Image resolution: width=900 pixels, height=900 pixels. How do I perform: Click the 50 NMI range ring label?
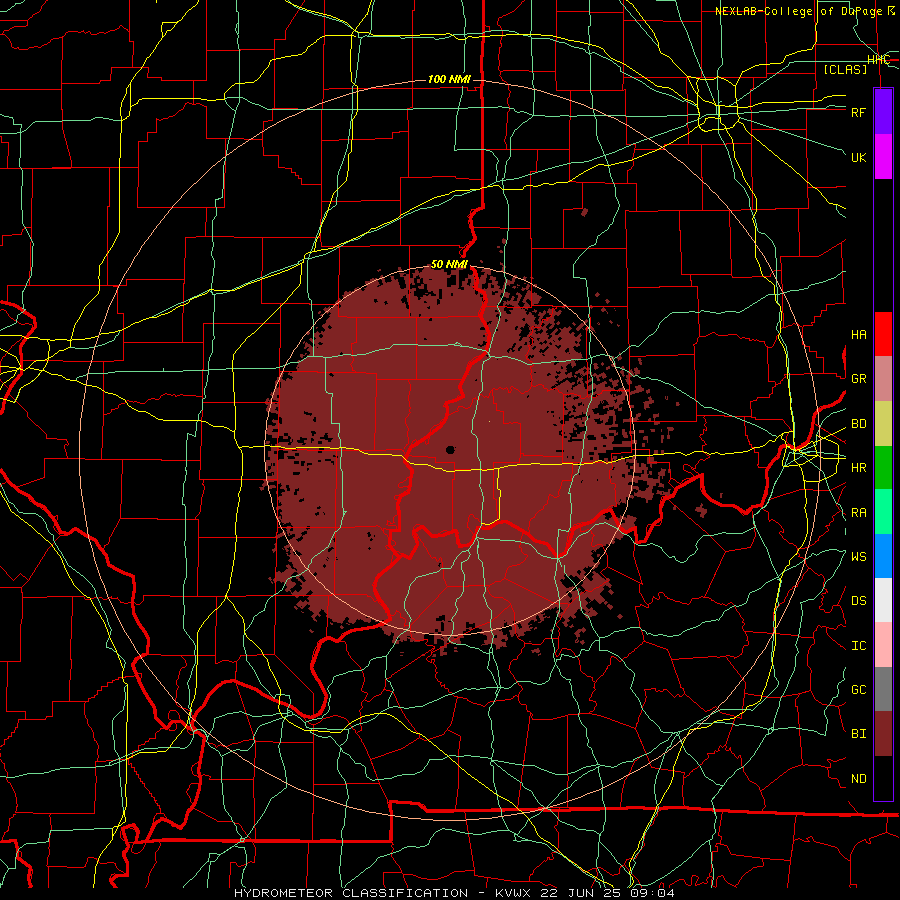pos(449,264)
